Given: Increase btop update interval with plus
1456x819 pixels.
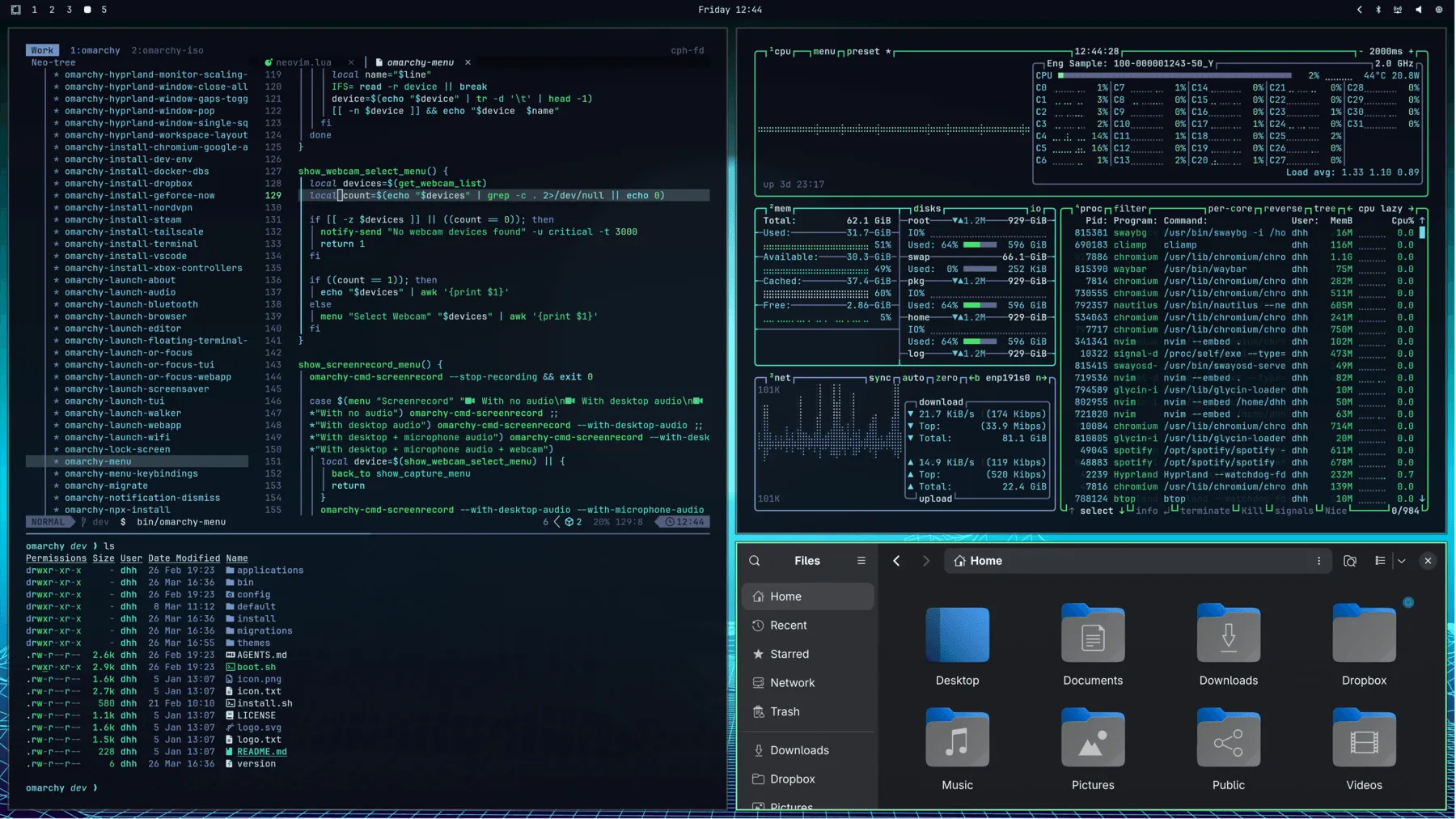Looking at the screenshot, I should click(x=1411, y=51).
